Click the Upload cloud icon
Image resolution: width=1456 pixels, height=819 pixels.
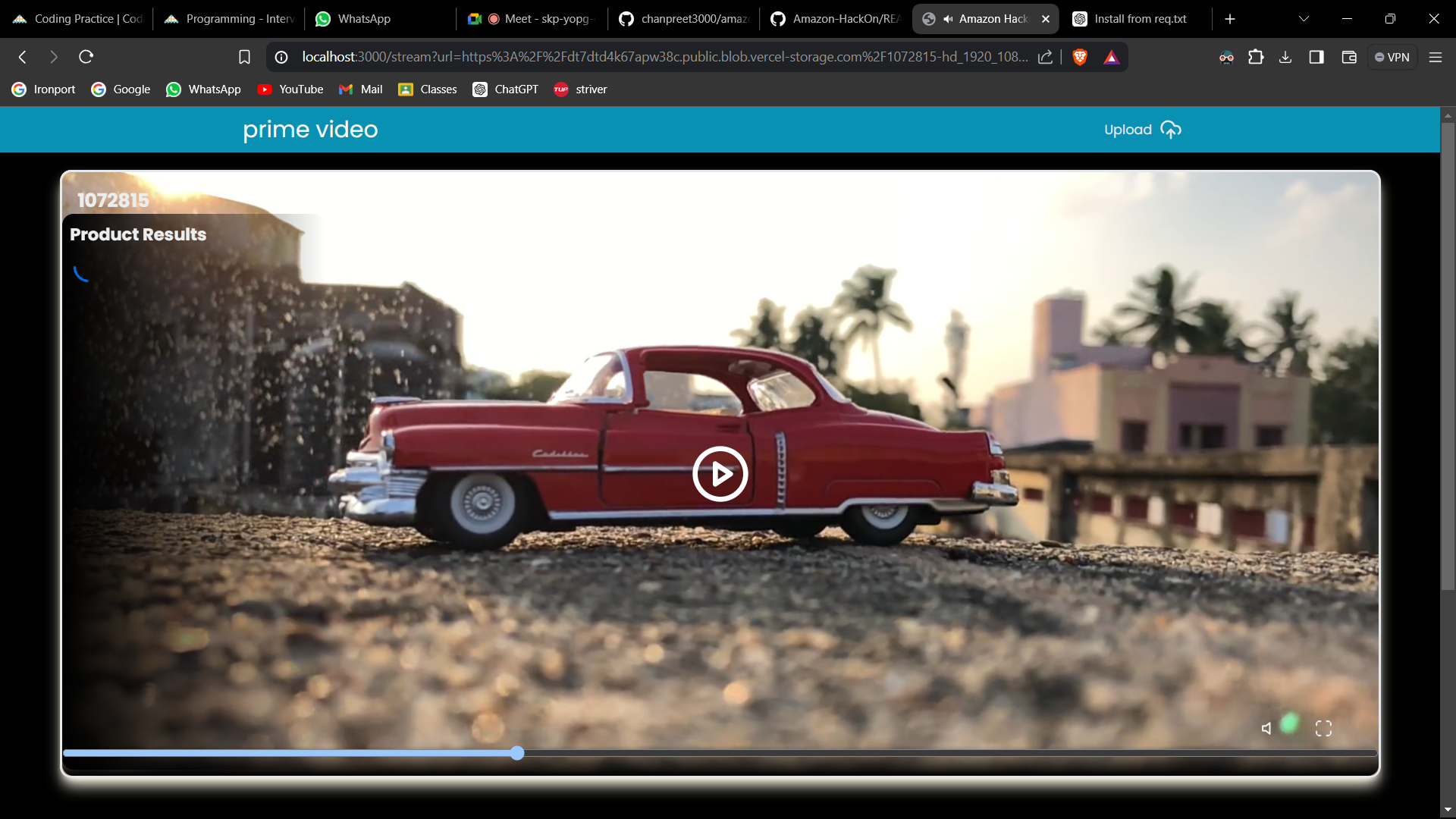[1171, 130]
